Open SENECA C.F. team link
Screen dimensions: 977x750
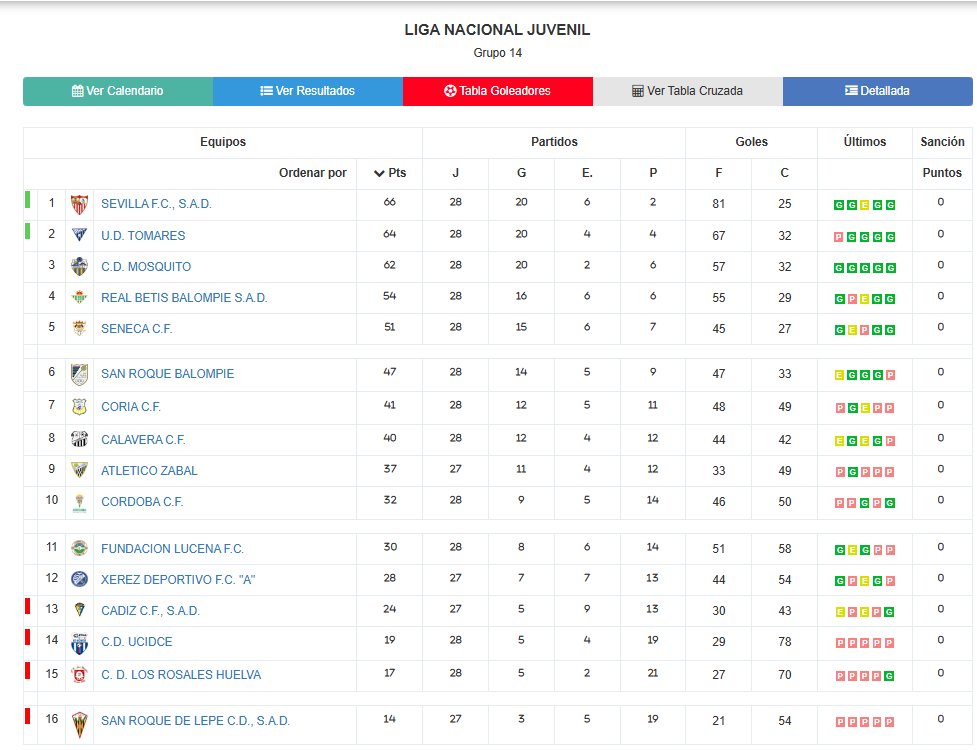click(x=136, y=329)
